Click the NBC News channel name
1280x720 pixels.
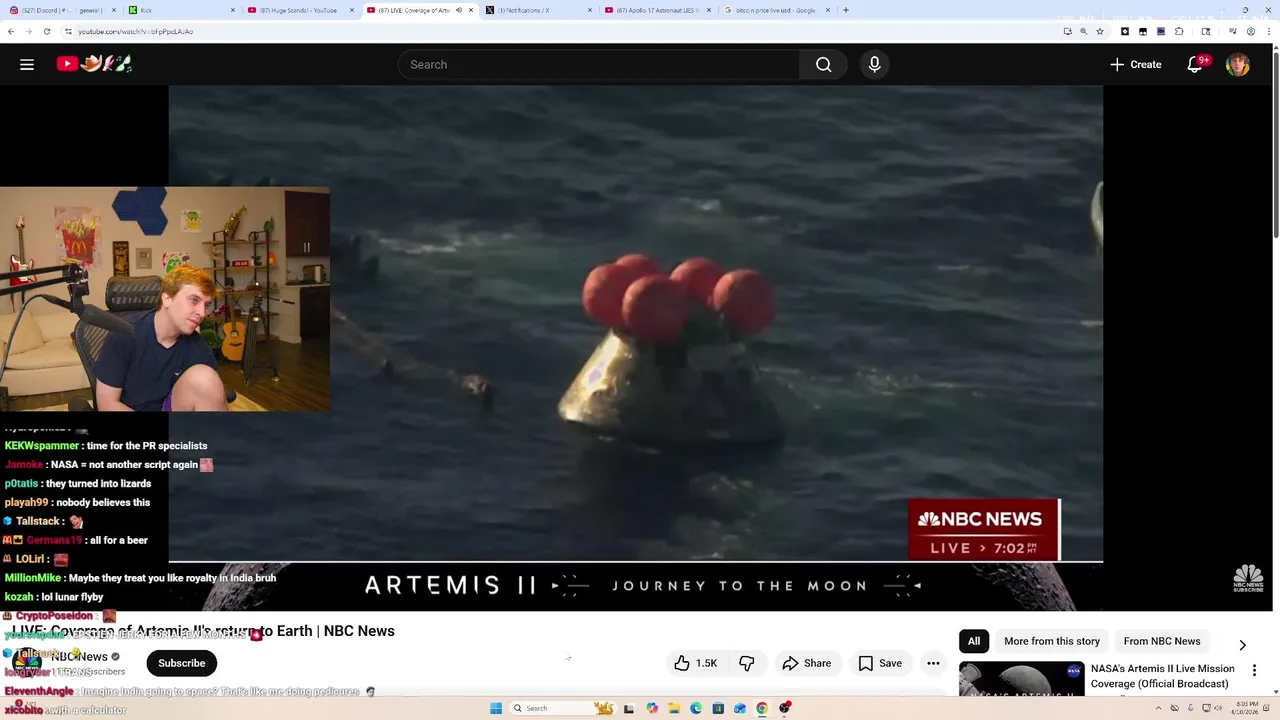click(x=79, y=657)
